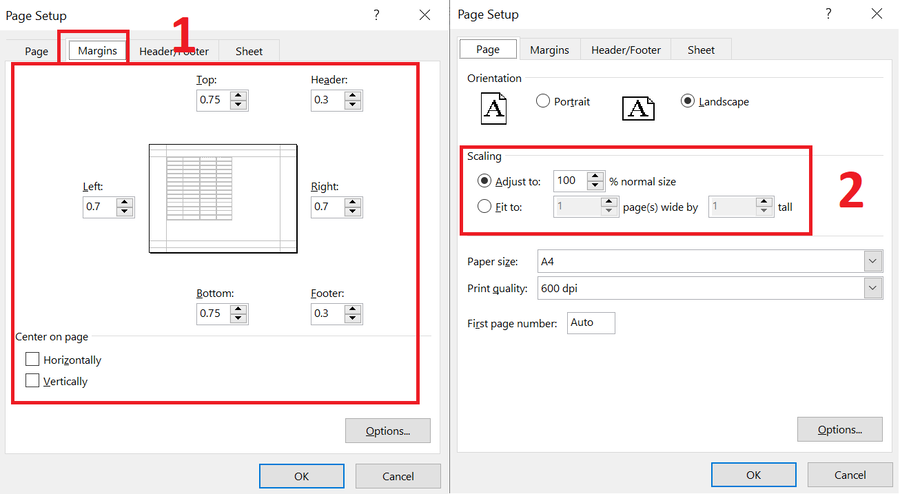Decrease the Adjust to percentage
The height and width of the screenshot is (494, 900).
click(595, 186)
